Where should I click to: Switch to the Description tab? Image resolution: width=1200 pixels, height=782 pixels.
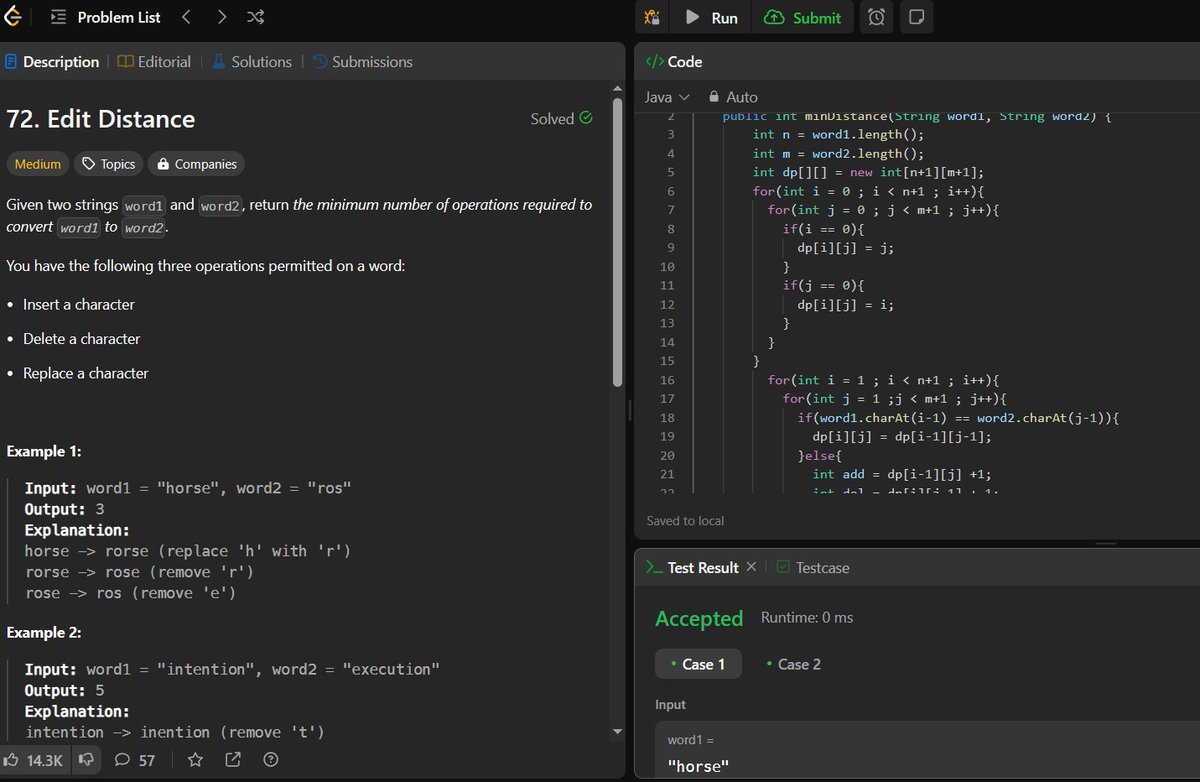52,62
